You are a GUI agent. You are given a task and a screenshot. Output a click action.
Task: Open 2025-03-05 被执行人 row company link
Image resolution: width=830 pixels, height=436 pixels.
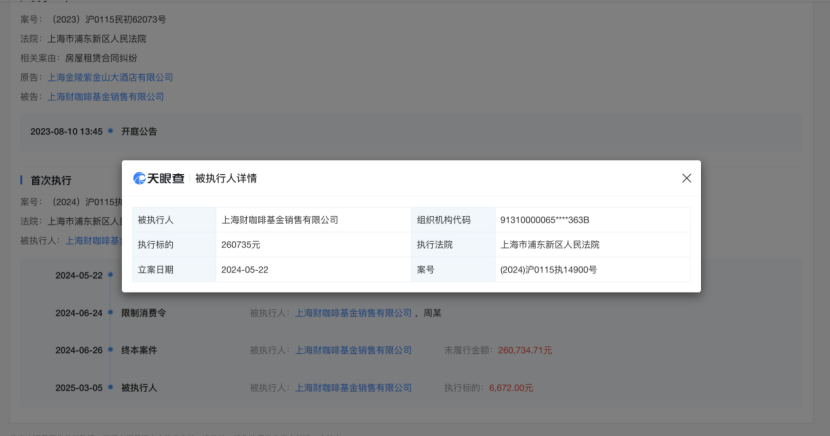[x=353, y=388]
